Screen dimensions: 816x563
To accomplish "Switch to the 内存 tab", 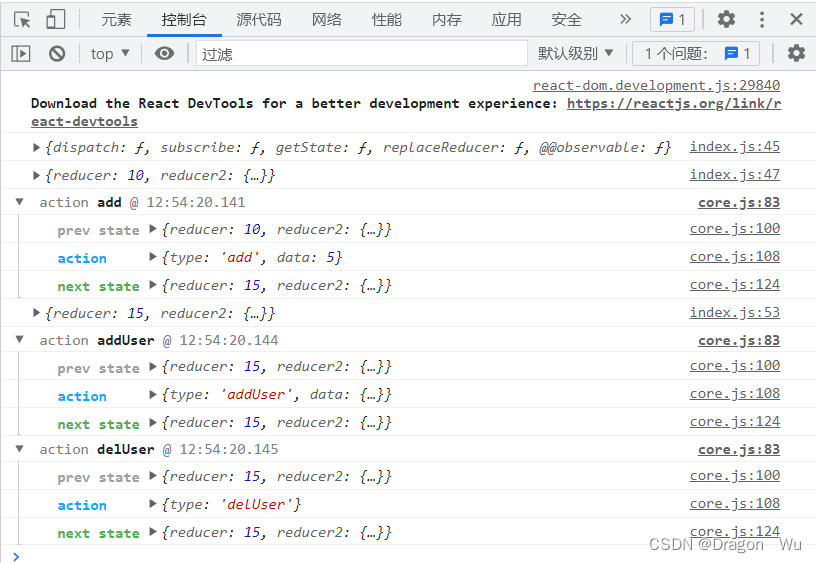I will pyautogui.click(x=447, y=20).
